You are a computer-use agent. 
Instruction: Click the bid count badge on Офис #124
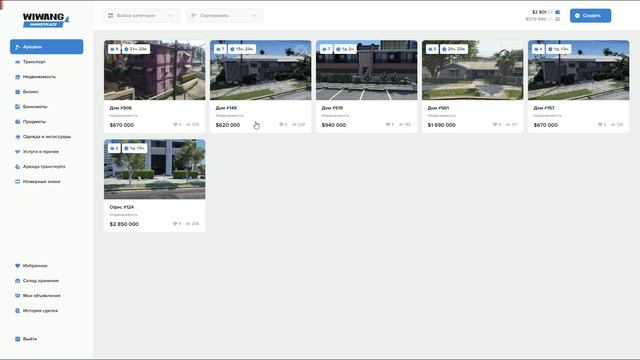coord(114,148)
